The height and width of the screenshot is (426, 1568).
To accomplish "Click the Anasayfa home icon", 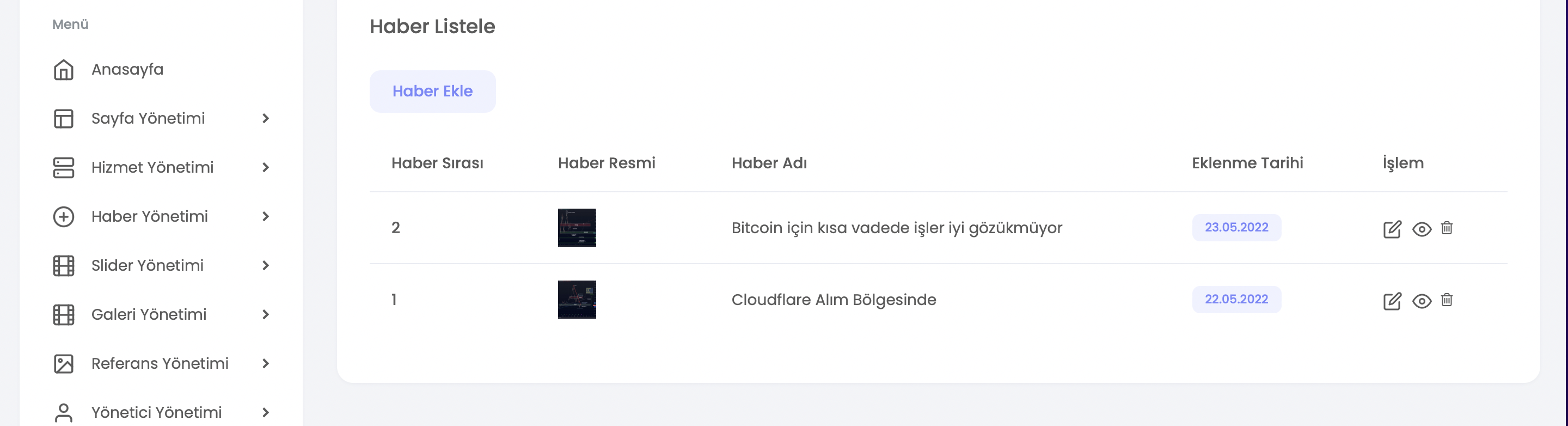I will coord(63,70).
